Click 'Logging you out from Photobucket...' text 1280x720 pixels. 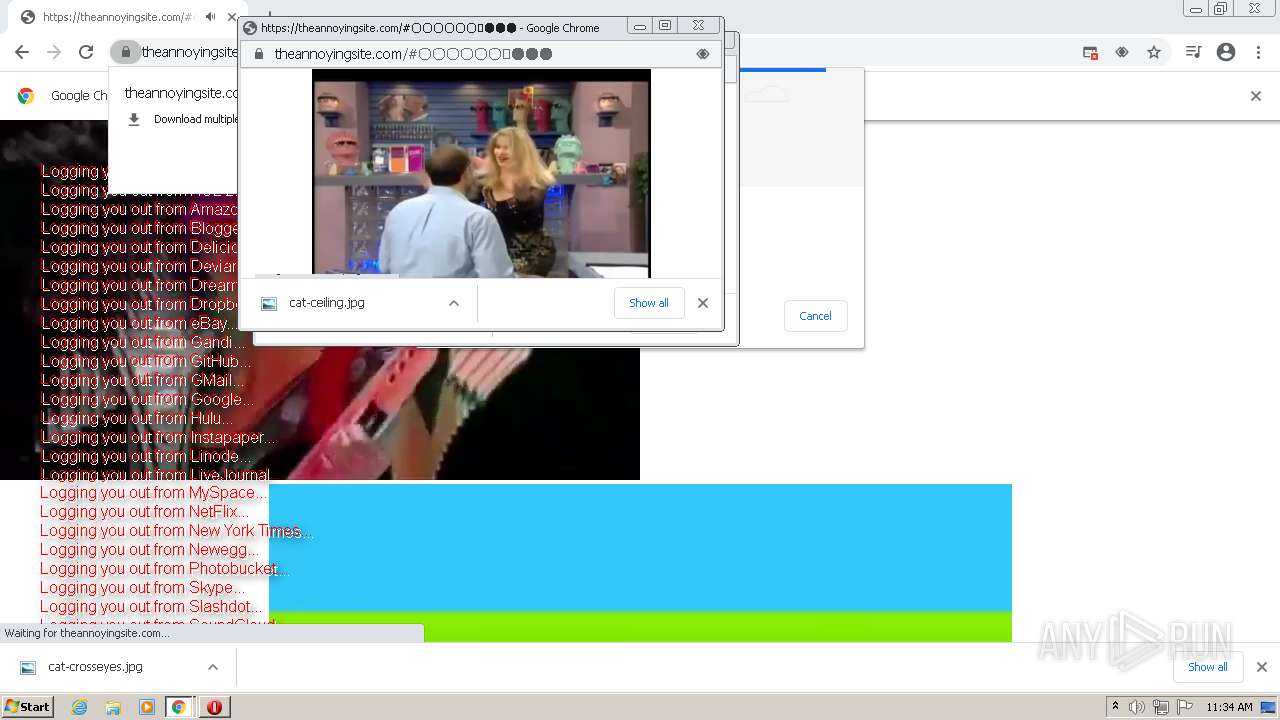coord(164,569)
